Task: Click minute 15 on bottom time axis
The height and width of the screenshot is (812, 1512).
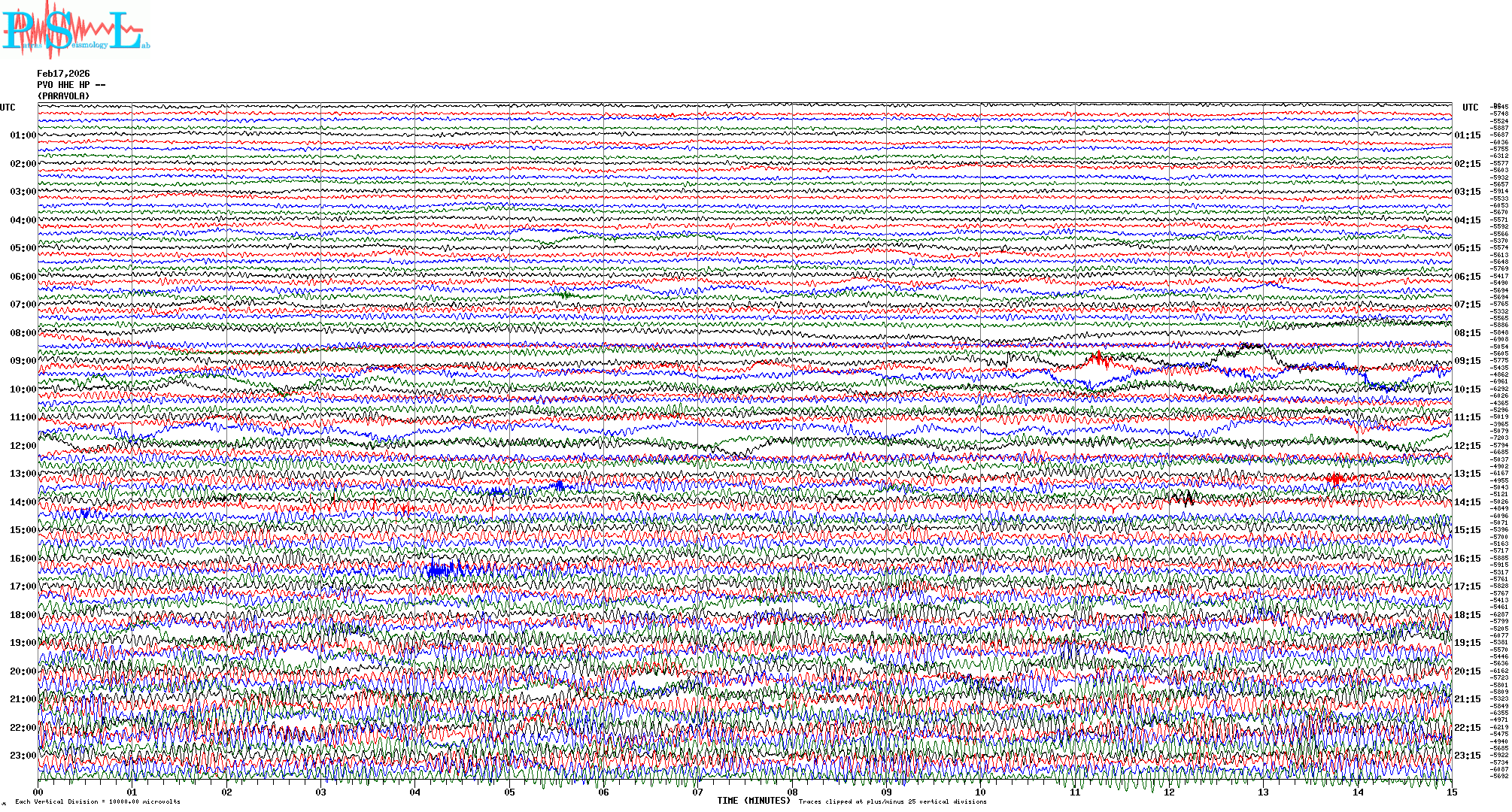Action: (x=1451, y=792)
